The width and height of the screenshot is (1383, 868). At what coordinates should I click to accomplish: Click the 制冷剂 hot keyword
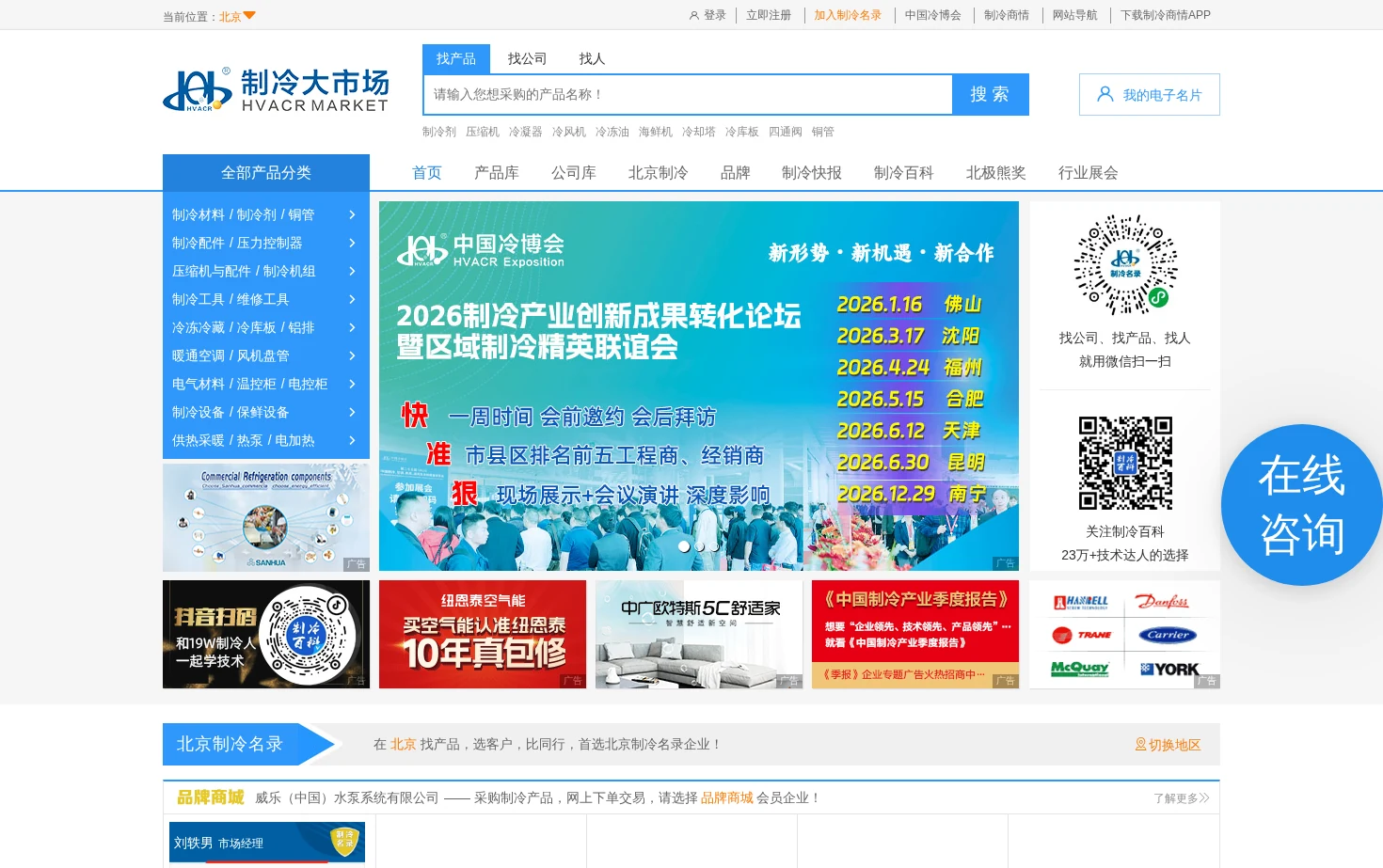tap(439, 132)
